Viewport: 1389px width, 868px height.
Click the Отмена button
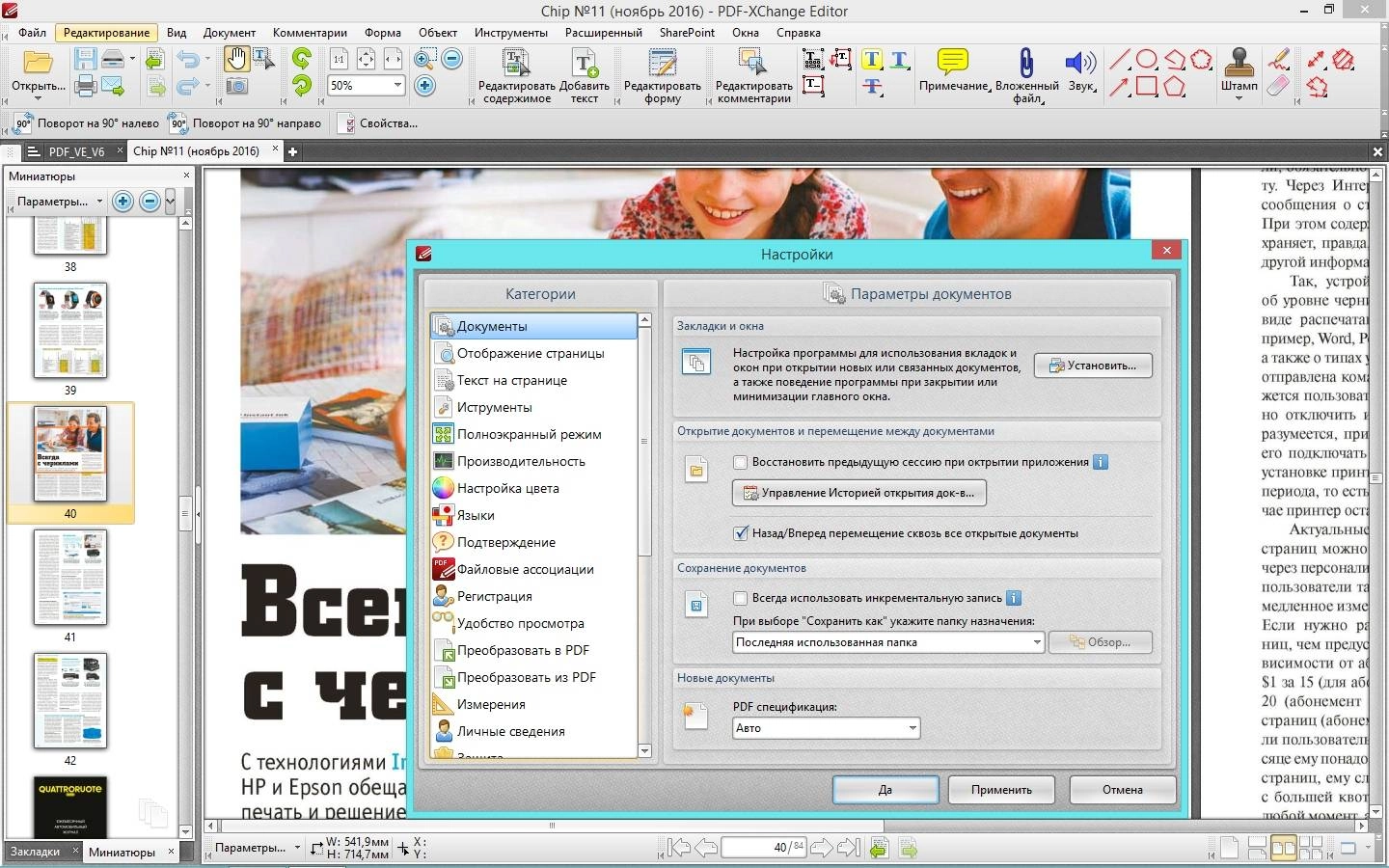click(1123, 790)
